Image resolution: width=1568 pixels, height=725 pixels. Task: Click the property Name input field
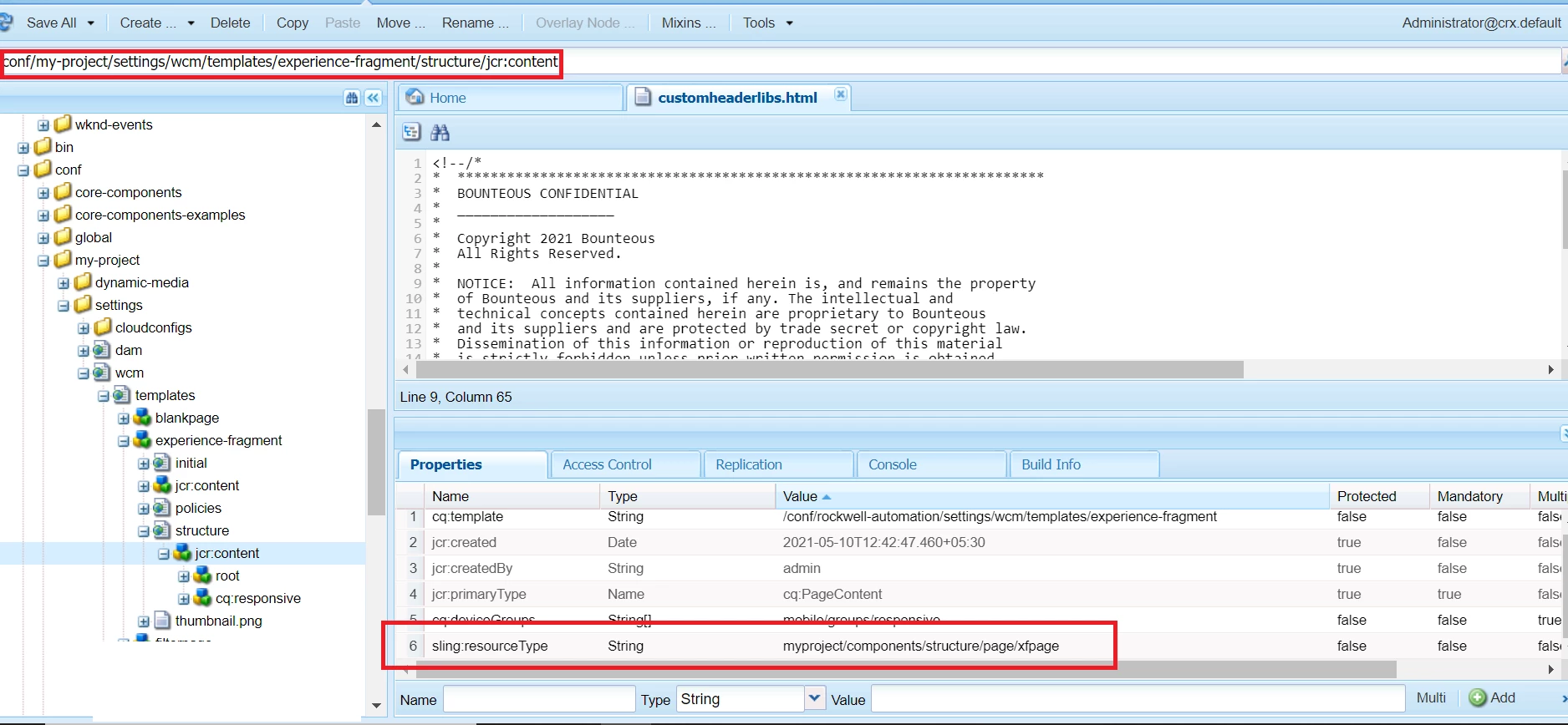click(539, 699)
